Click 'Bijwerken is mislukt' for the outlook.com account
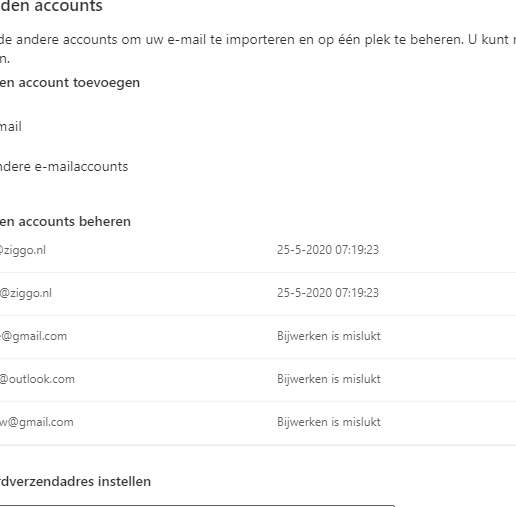The image size is (516, 507). tap(329, 379)
